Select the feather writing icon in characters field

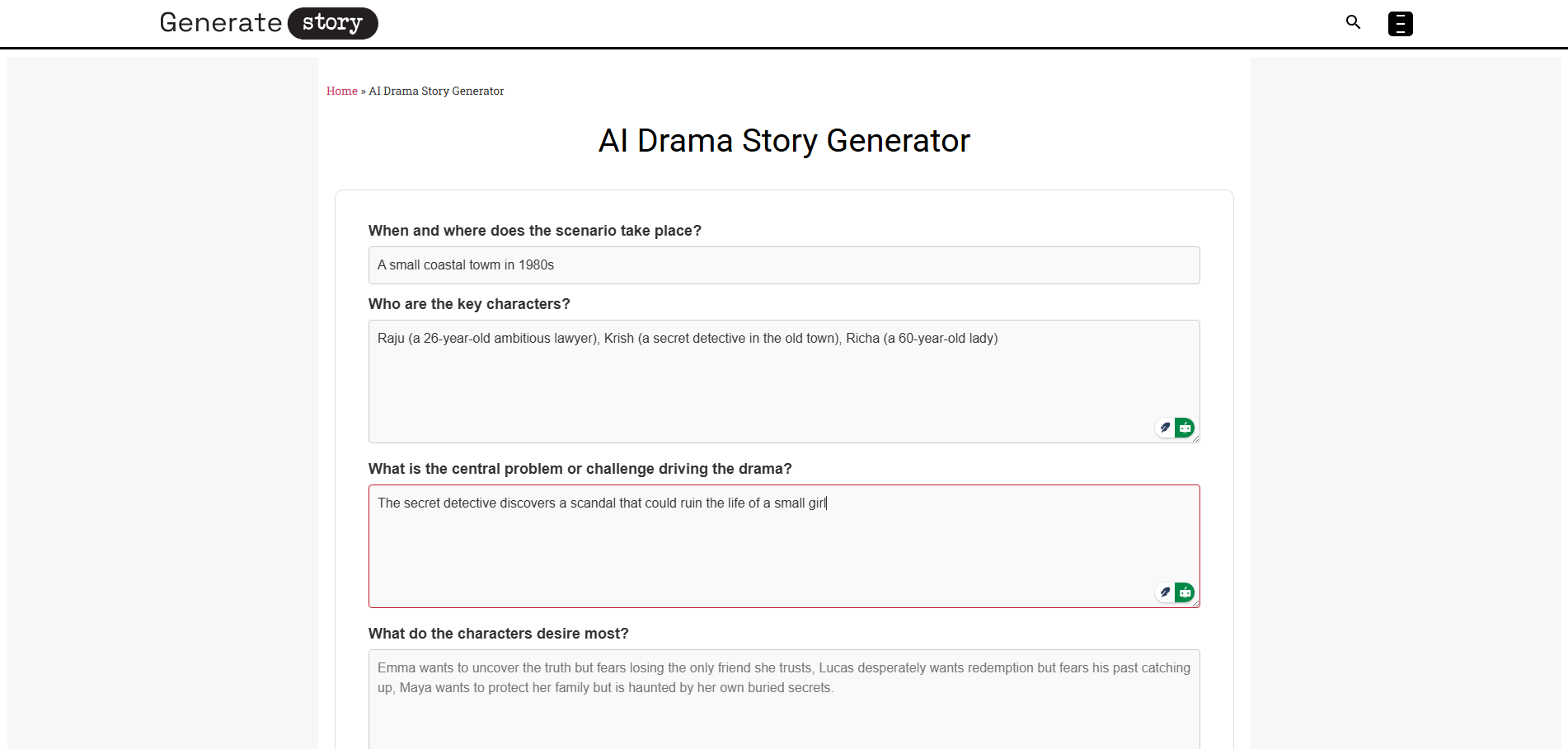click(1164, 428)
